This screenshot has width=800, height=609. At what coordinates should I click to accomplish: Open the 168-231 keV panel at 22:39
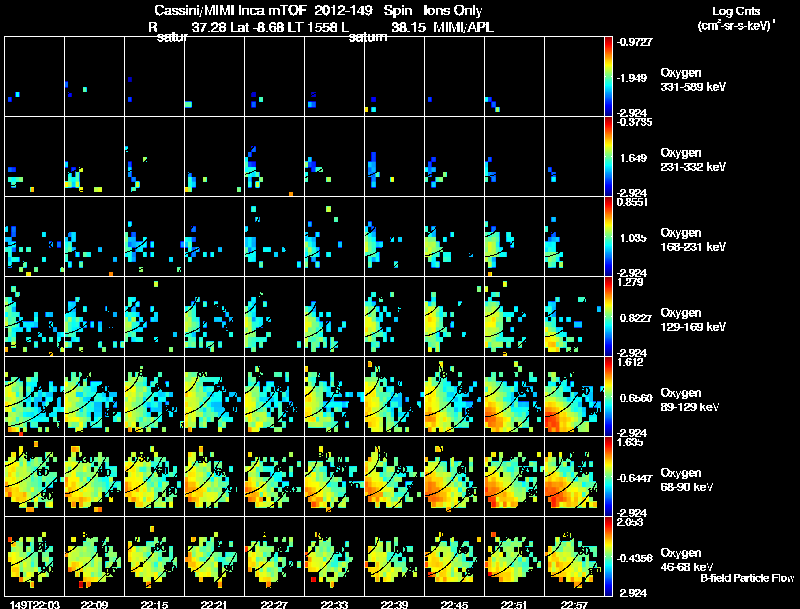394,237
